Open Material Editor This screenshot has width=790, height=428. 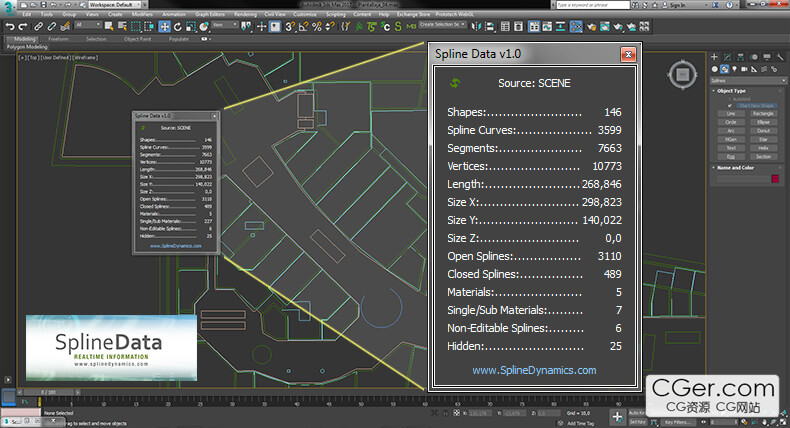[x=576, y=26]
